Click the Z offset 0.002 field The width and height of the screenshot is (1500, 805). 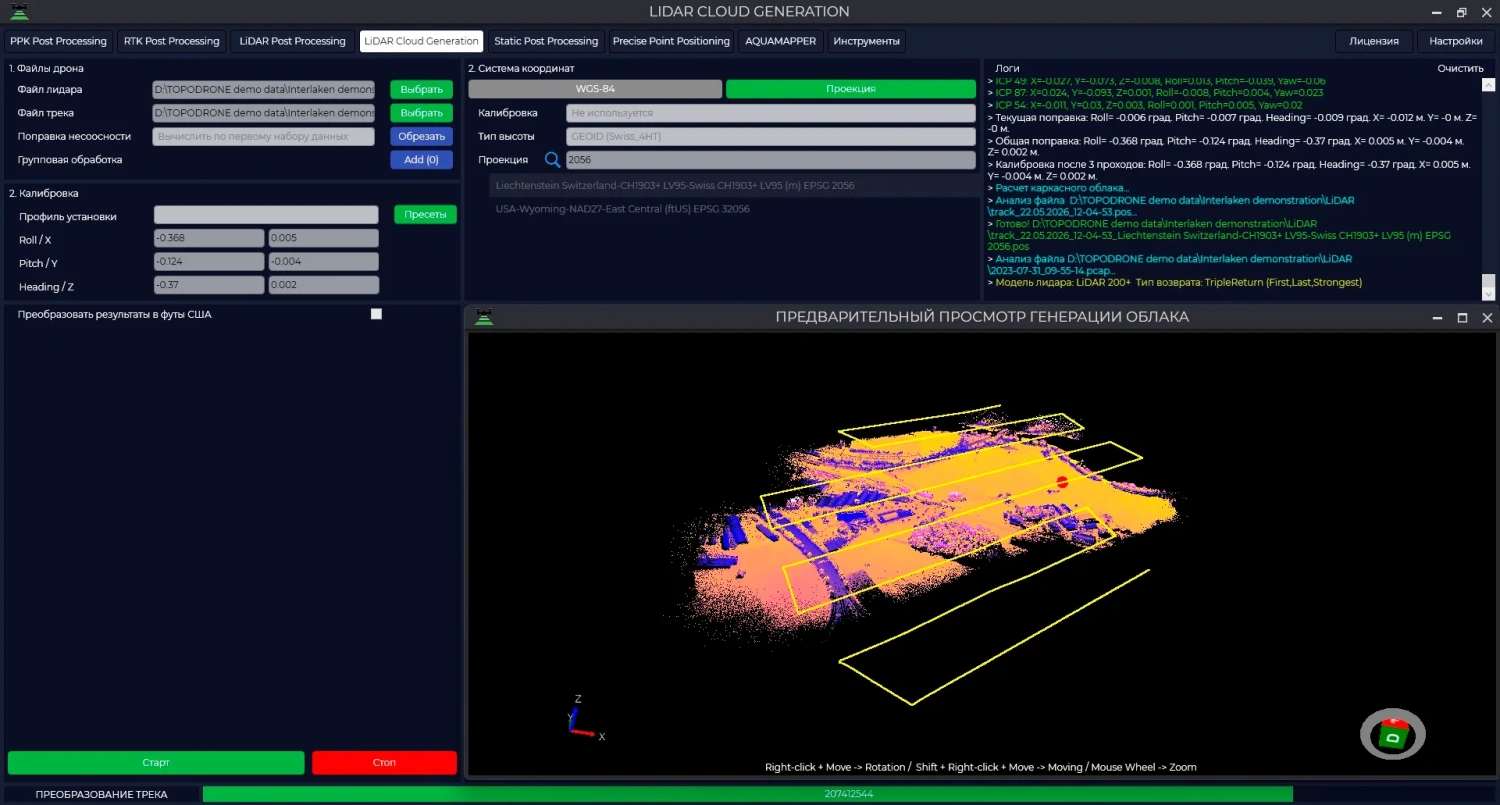[x=324, y=286]
